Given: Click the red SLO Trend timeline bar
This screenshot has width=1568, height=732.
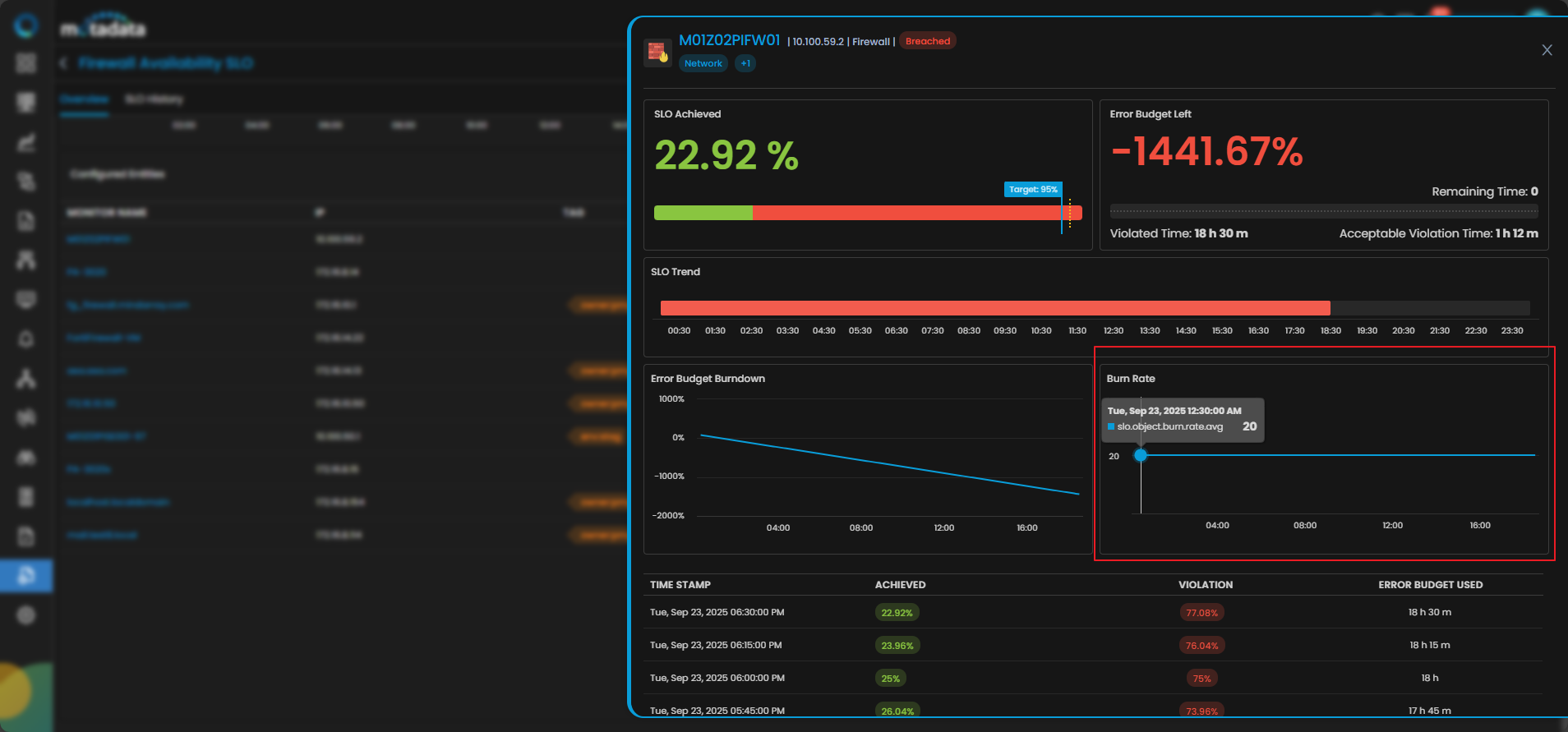Looking at the screenshot, I should pos(994,308).
